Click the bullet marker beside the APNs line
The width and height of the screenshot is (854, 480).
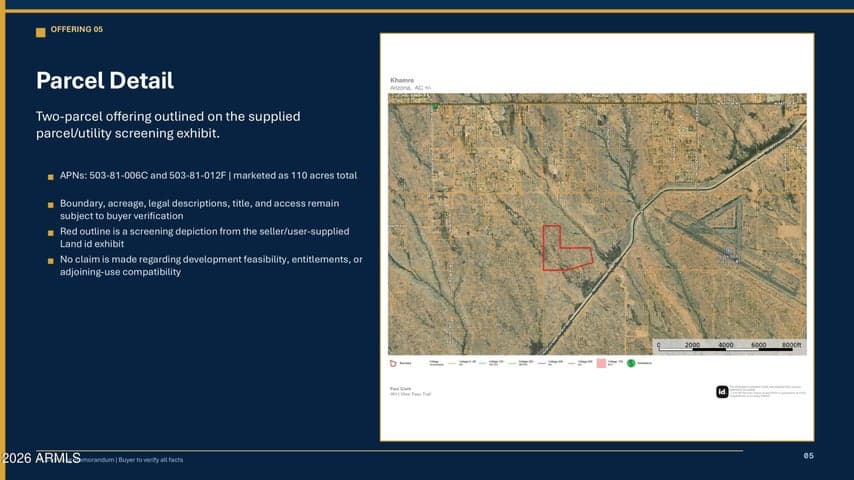[x=51, y=177]
